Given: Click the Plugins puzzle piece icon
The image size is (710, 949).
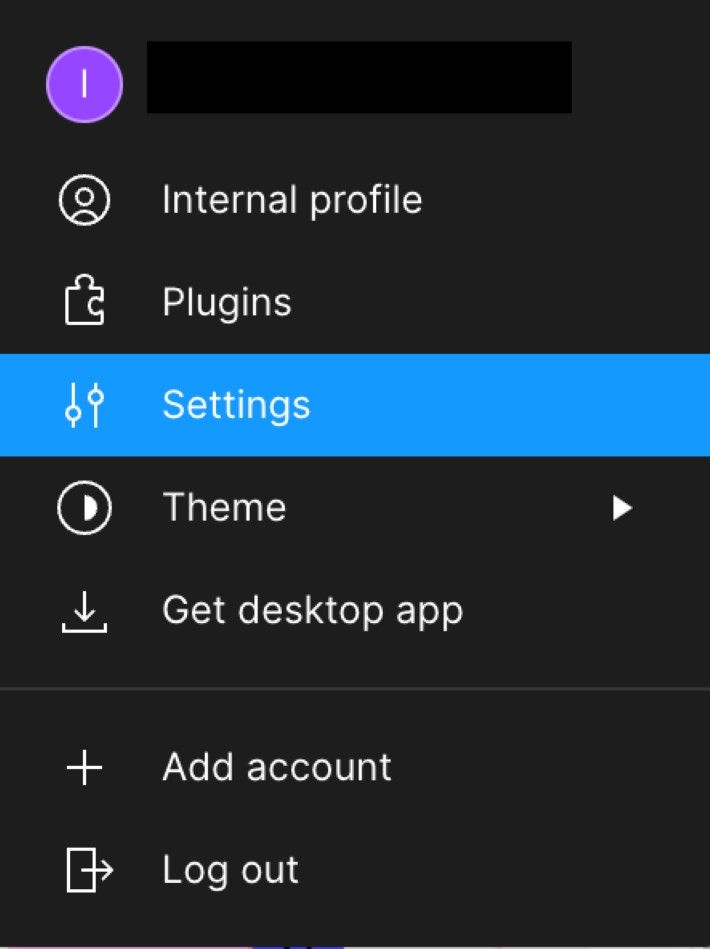Looking at the screenshot, I should [x=84, y=302].
